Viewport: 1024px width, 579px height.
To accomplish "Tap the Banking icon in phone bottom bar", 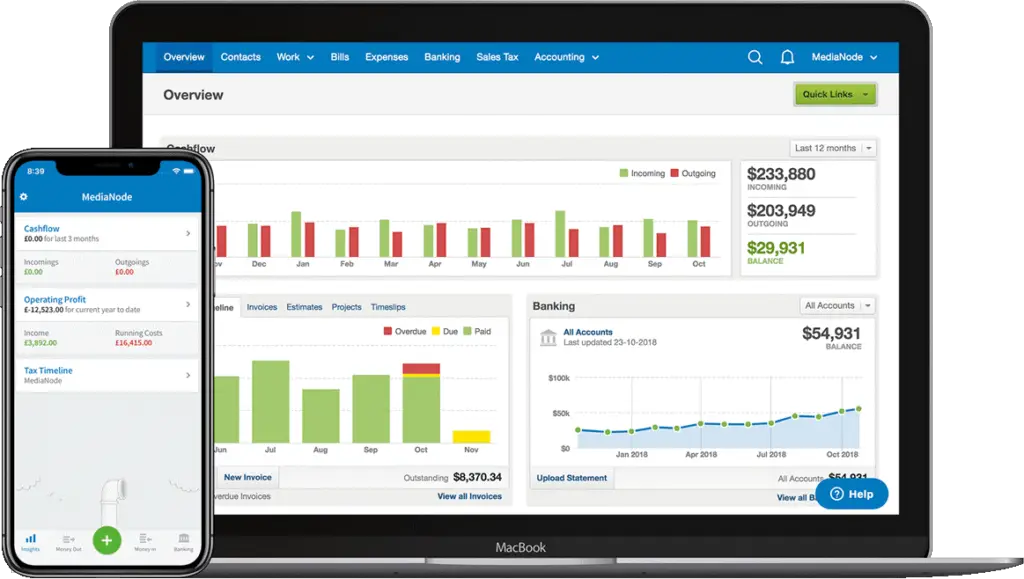I will (x=184, y=542).
